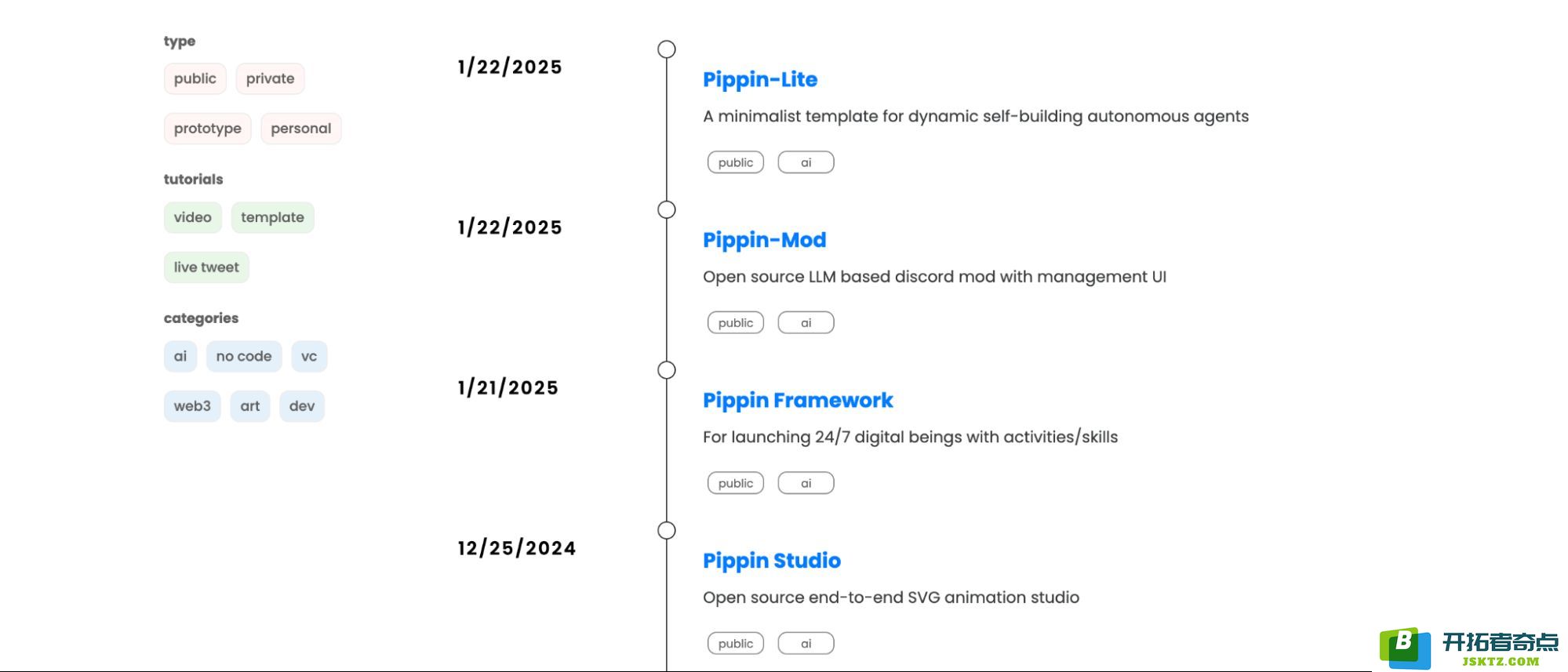Select the live tweet filter

[206, 267]
